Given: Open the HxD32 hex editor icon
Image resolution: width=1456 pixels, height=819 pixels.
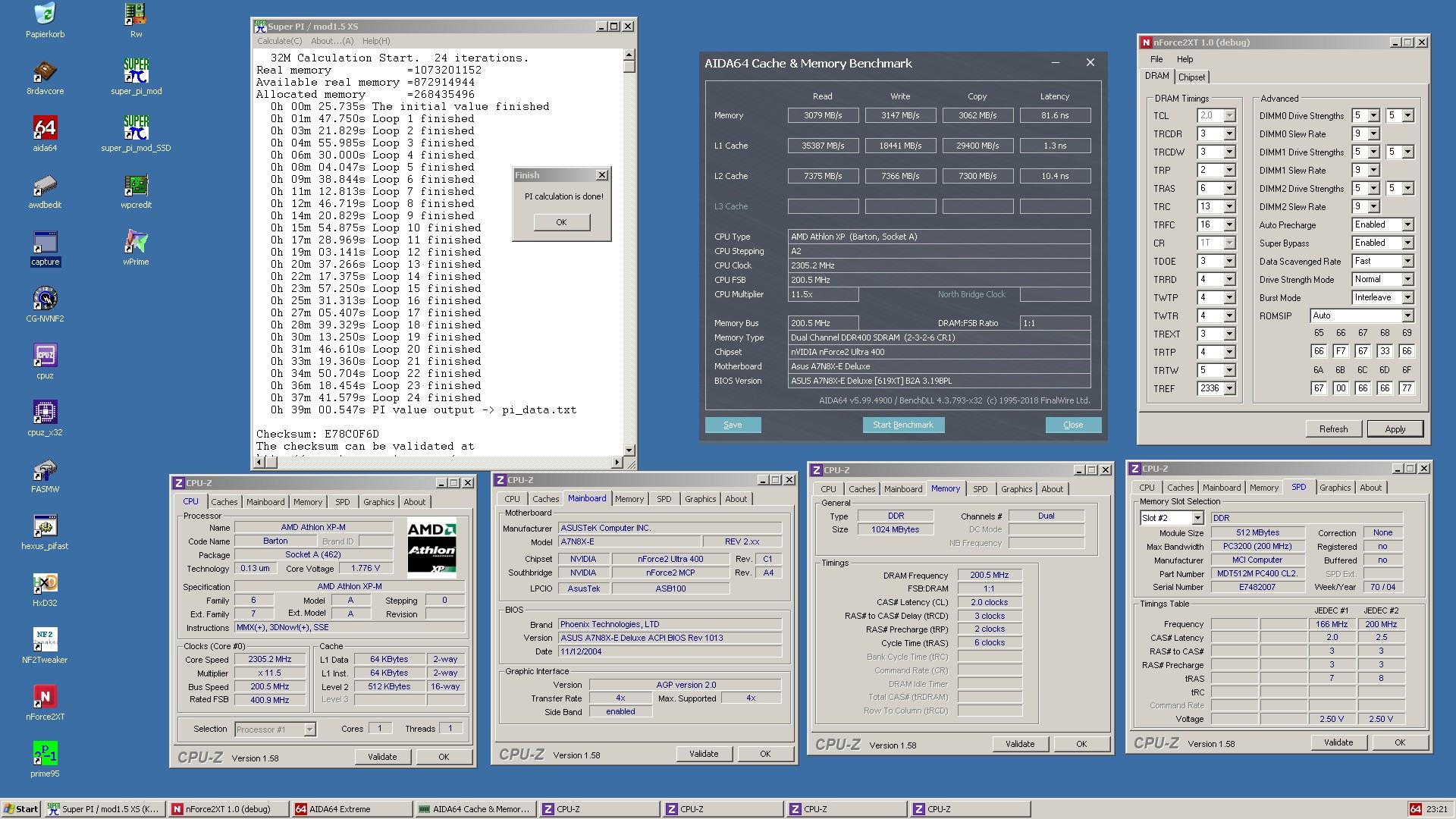Looking at the screenshot, I should pos(45,589).
